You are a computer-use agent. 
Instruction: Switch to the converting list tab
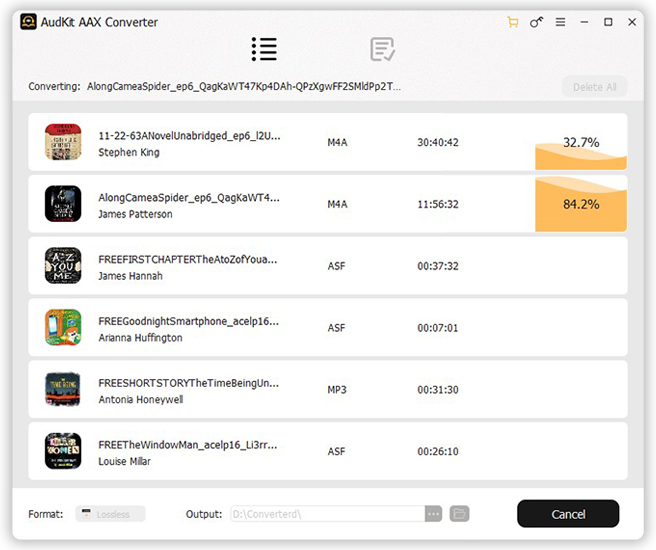pos(264,49)
